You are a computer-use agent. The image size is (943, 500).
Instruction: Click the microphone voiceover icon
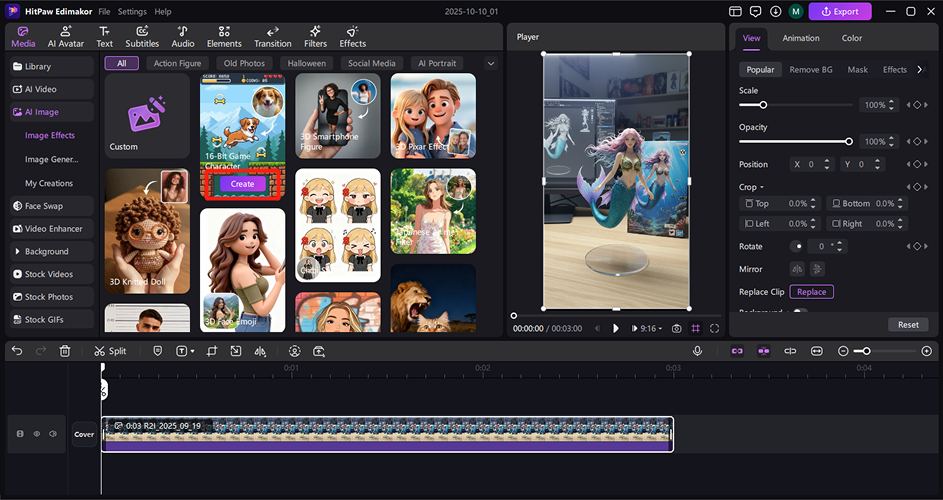point(697,351)
